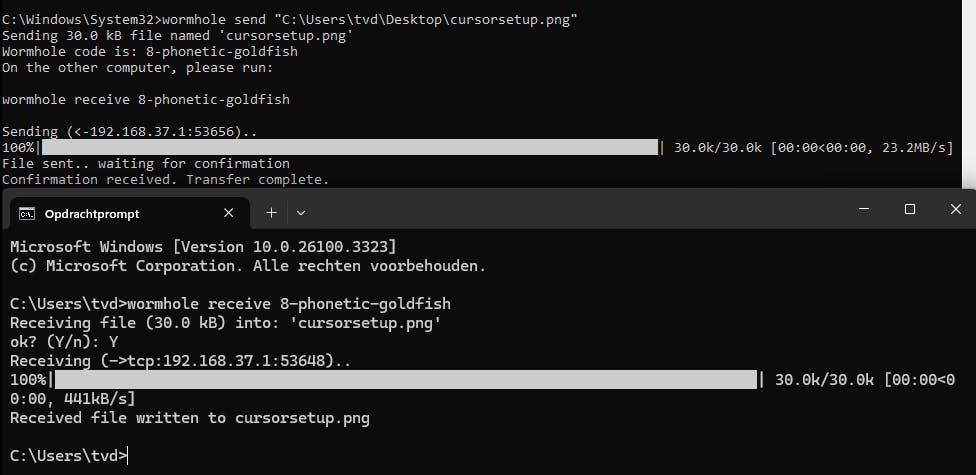Open a new terminal tab with plus

[271, 213]
